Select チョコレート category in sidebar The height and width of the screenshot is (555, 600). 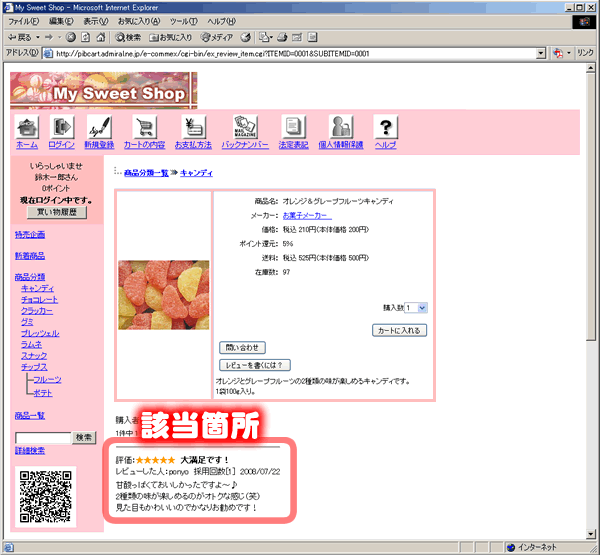click(40, 299)
